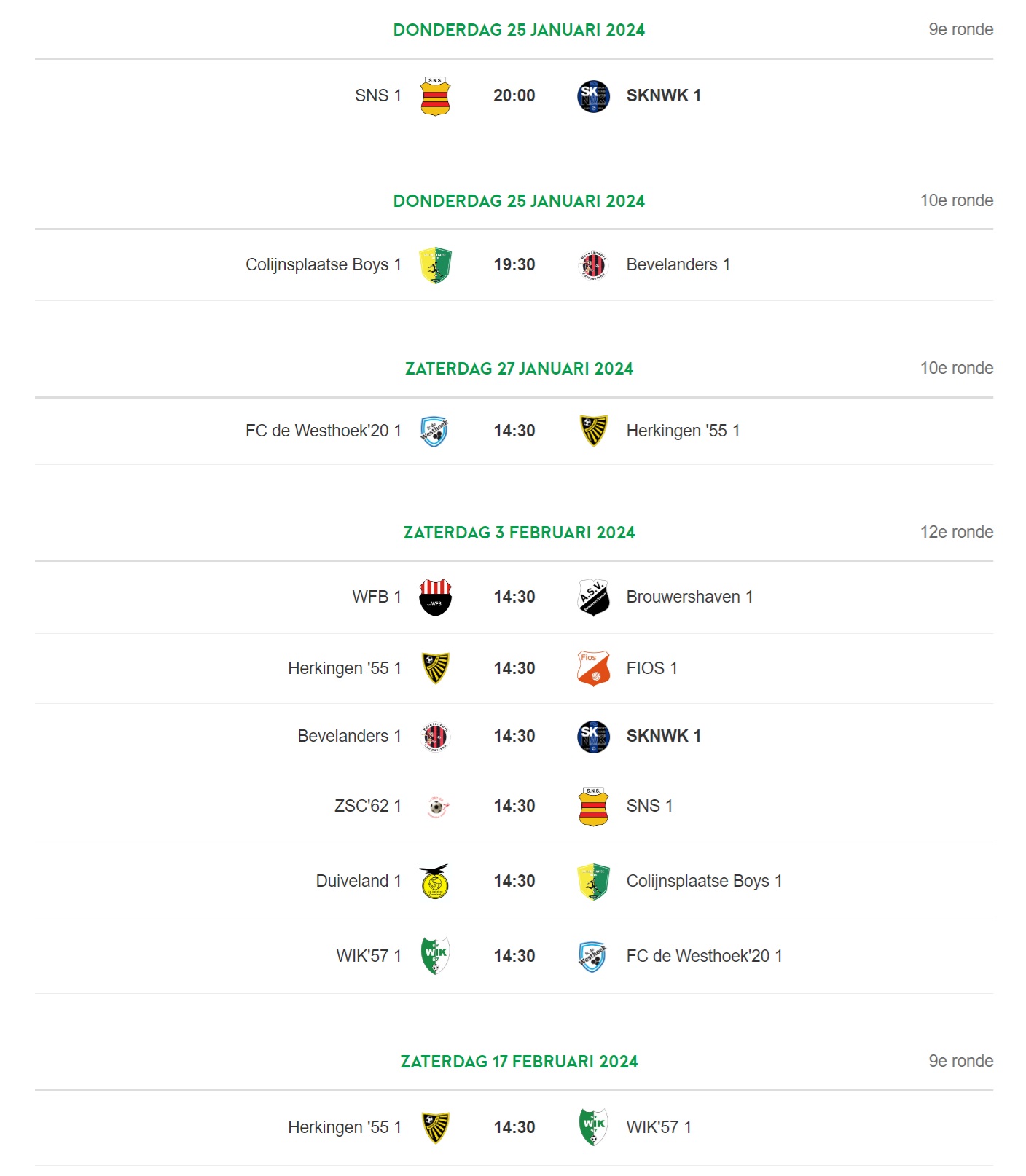Click the Duiveland 1 bird crest
This screenshot has width=1026, height=1176.
(x=435, y=882)
